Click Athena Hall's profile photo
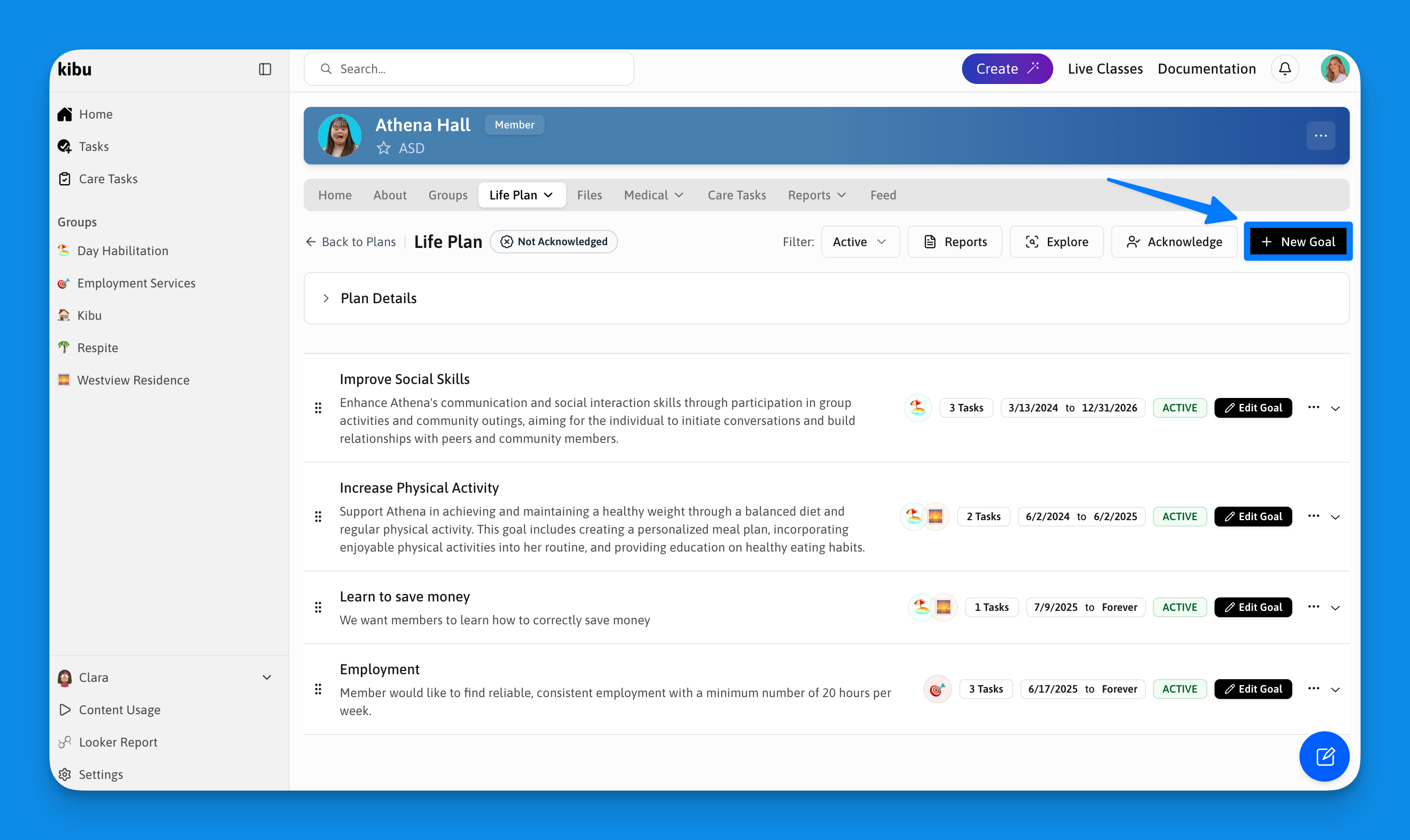The image size is (1410, 840). [340, 136]
